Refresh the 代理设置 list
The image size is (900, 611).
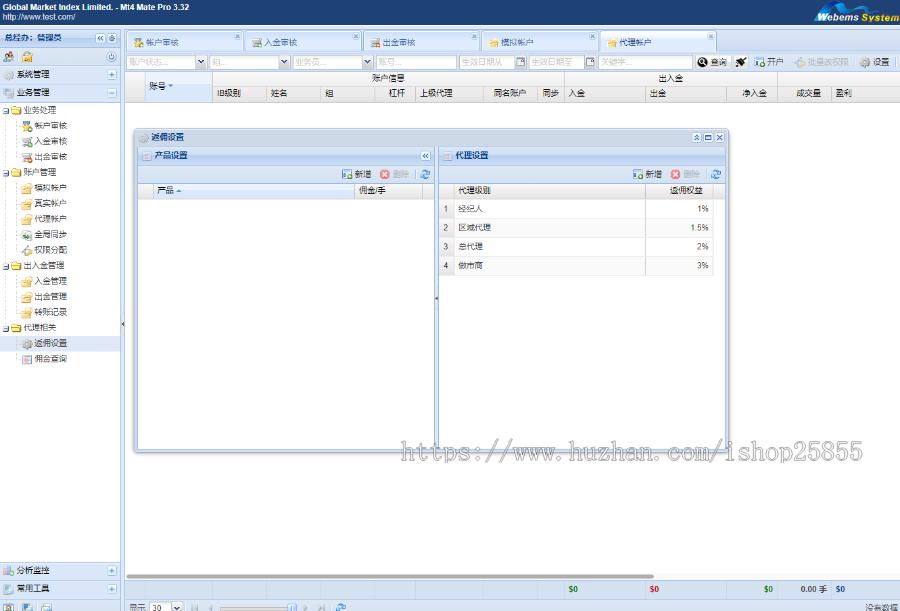pyautogui.click(x=716, y=174)
